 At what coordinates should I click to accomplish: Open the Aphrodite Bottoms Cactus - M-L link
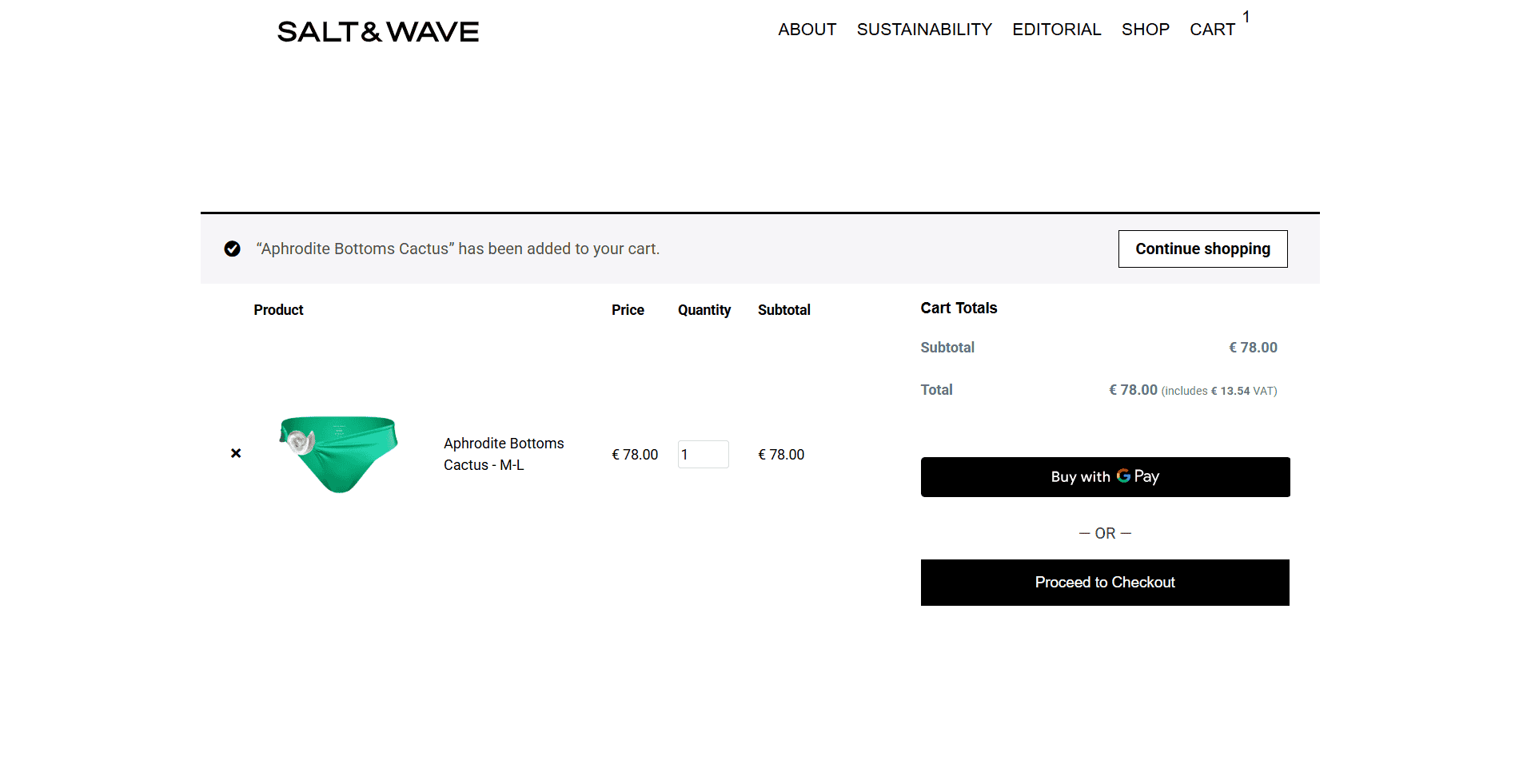[x=504, y=454]
